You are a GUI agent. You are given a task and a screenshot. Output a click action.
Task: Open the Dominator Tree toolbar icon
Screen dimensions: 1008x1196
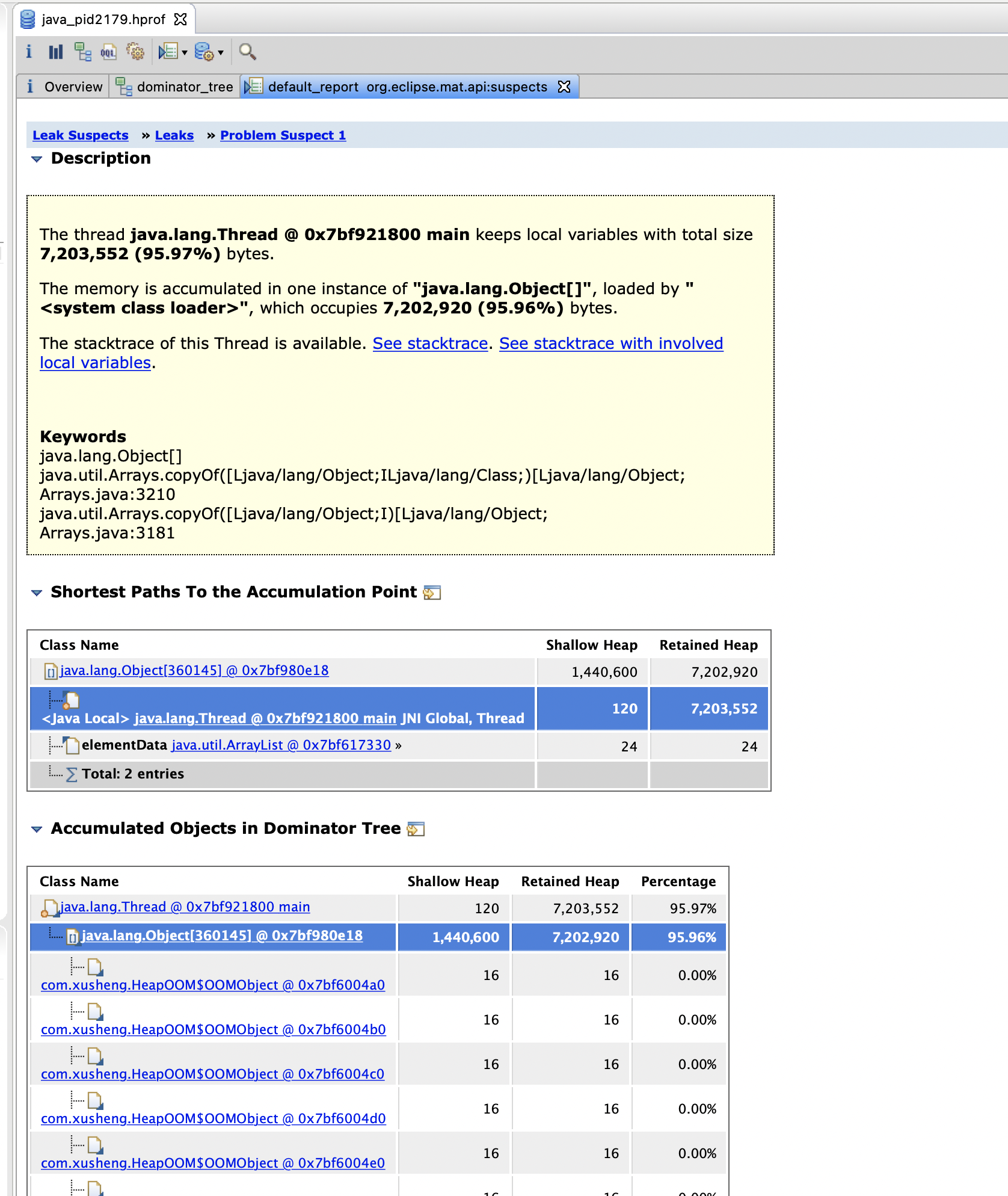(82, 52)
